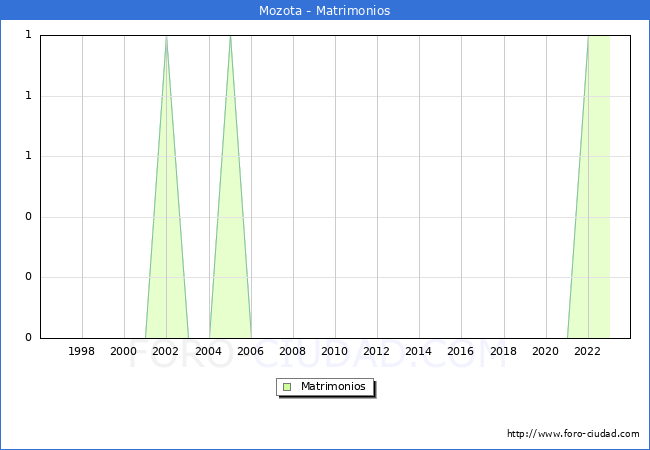This screenshot has height=450, width=650.
Task: Select the 2000 year label on axis
Action: [124, 351]
